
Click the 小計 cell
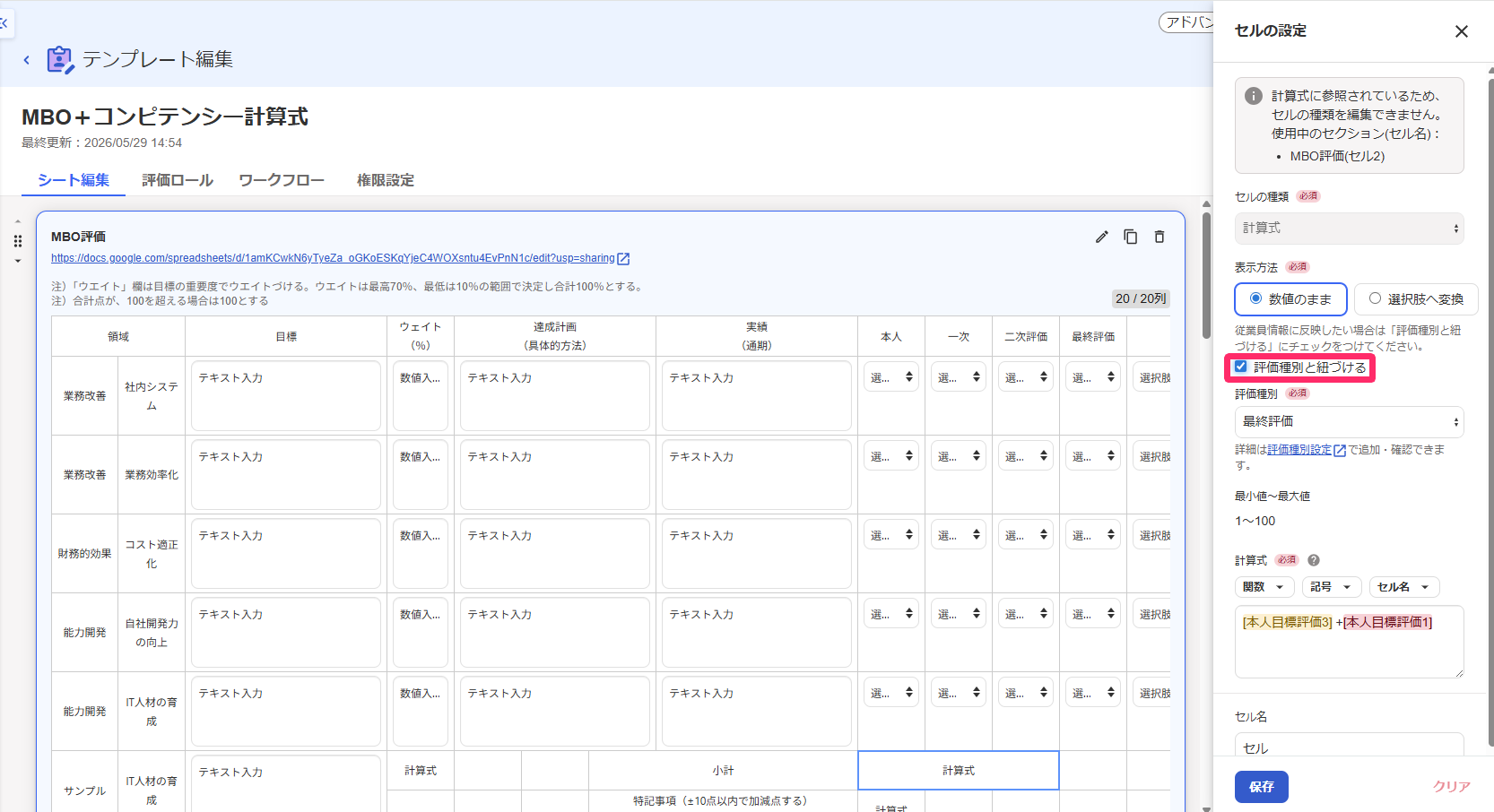tap(723, 771)
